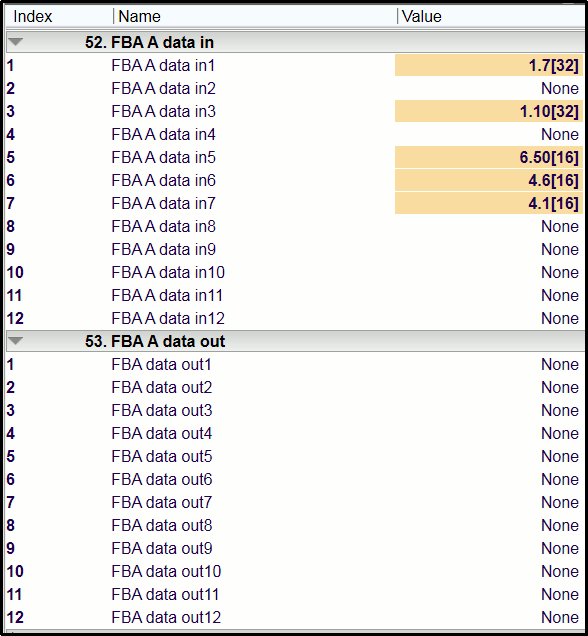Image resolution: width=588 pixels, height=636 pixels.
Task: Select the FBA A data in1 value 1.7[32]
Action: point(489,65)
